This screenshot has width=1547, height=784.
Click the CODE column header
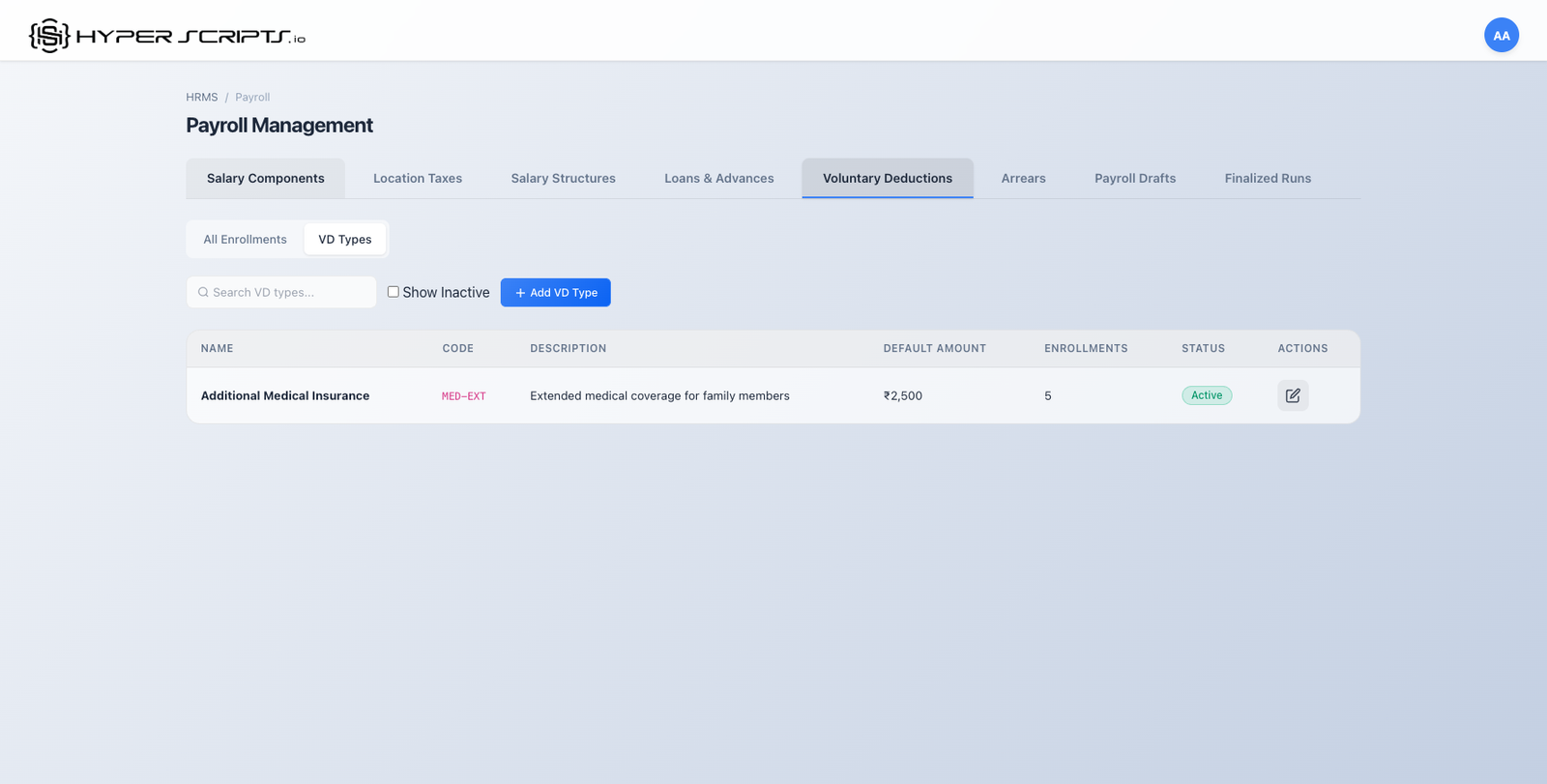(x=458, y=348)
